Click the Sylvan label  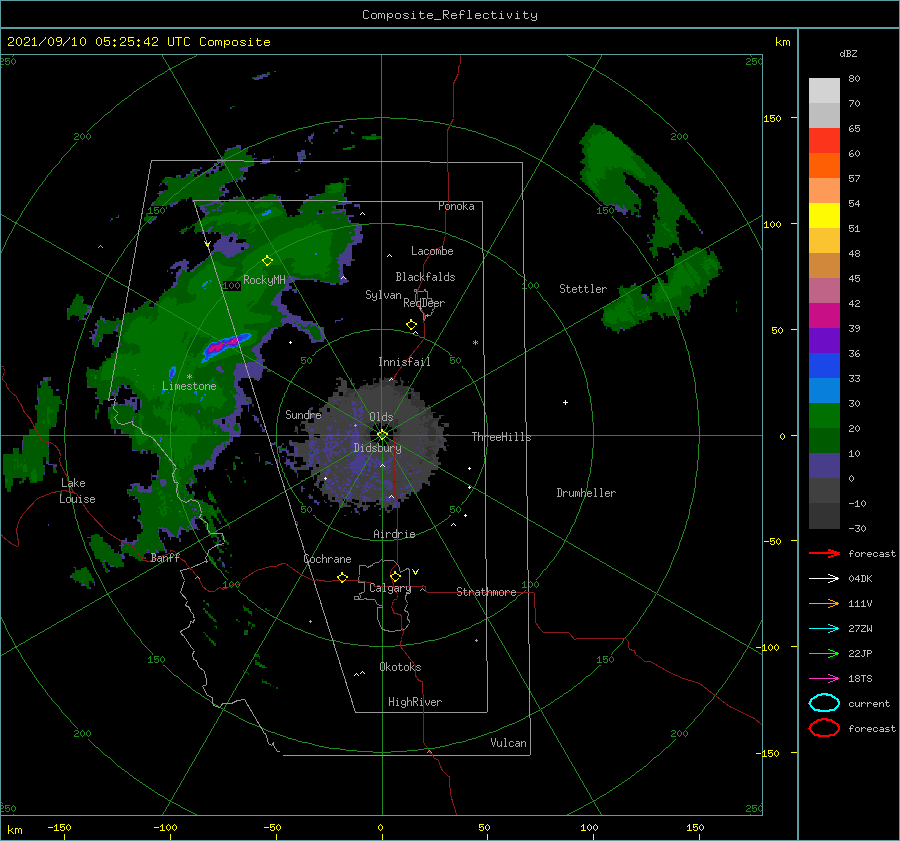[x=383, y=295]
